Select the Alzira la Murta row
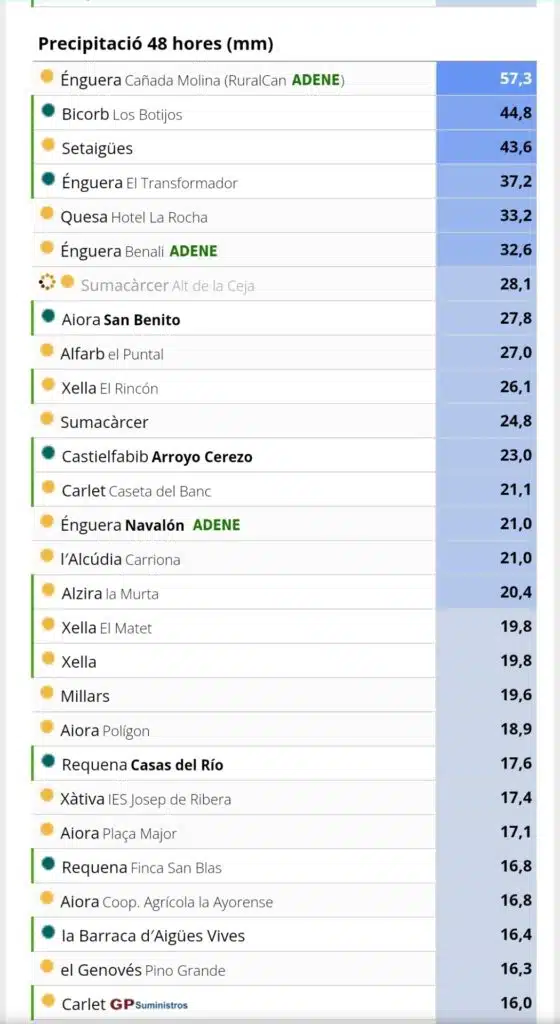Viewport: 560px width, 1024px height. 285,592
